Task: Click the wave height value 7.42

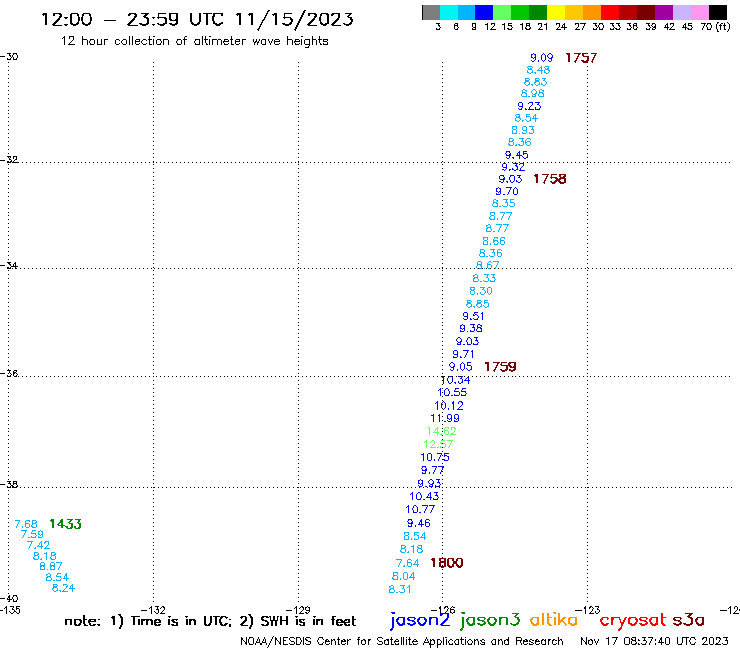Action: click(38, 545)
